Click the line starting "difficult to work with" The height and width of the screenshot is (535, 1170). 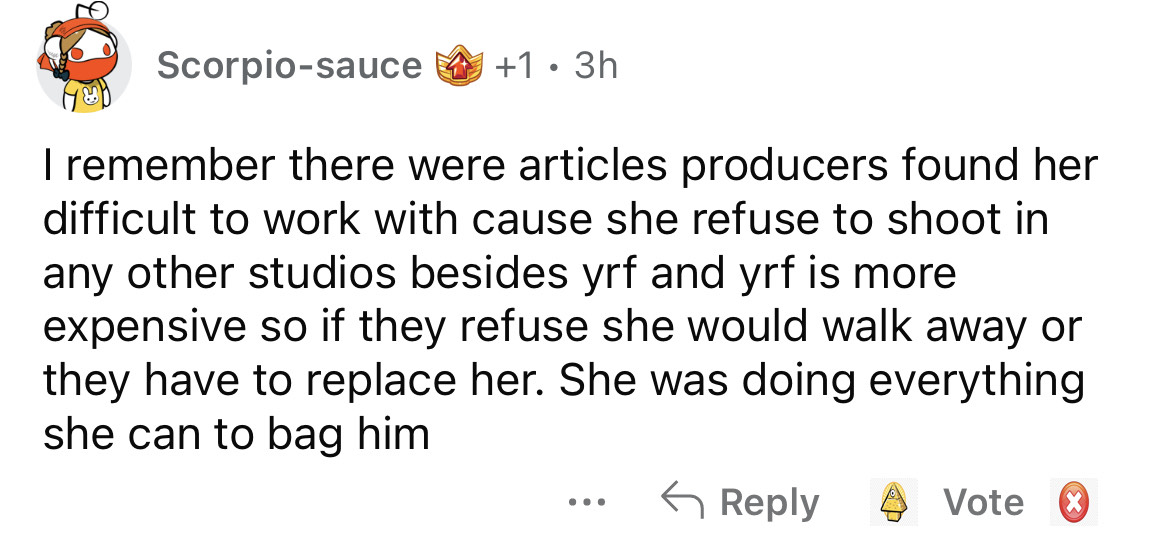546,218
